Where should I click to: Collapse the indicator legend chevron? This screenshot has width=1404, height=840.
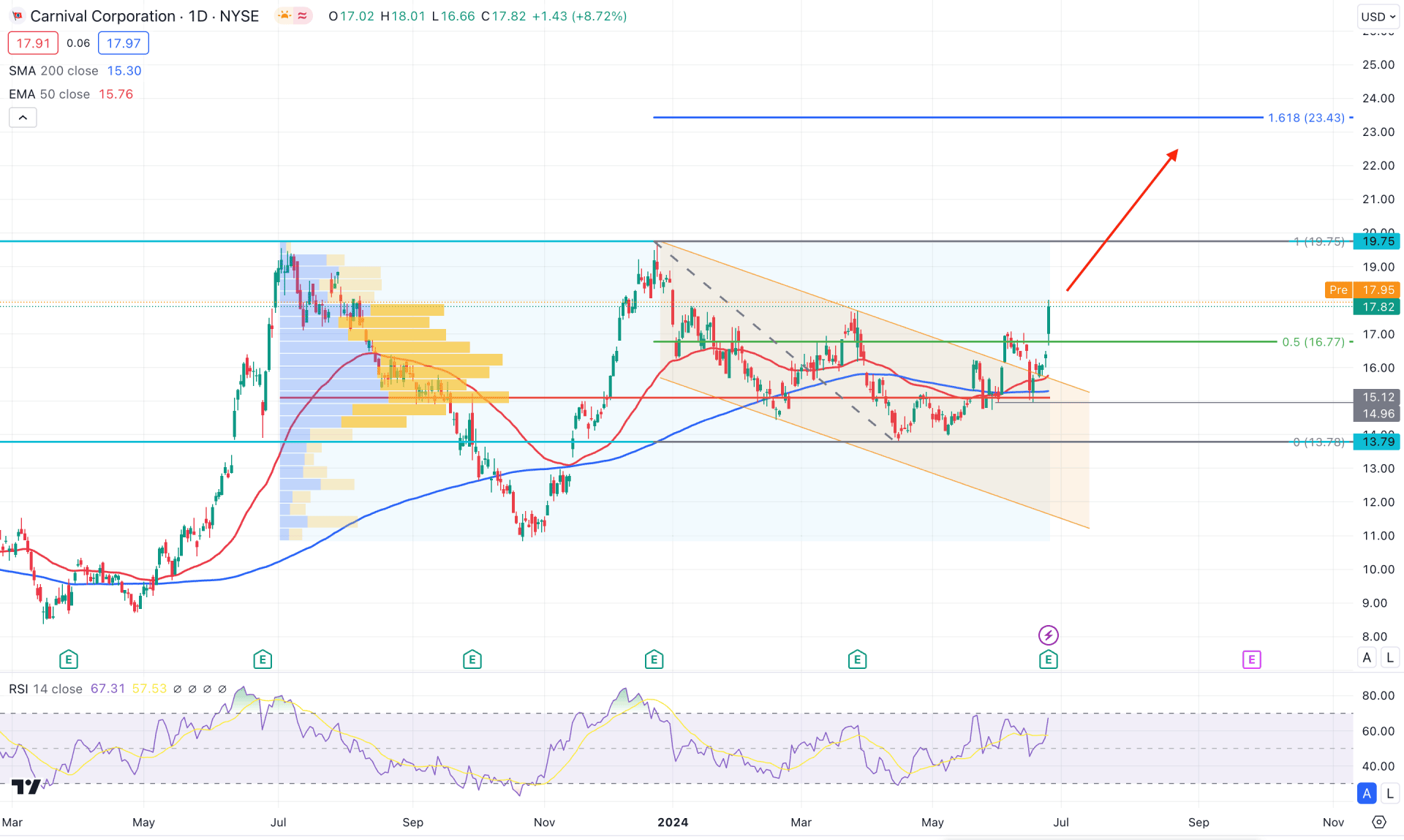(x=23, y=118)
